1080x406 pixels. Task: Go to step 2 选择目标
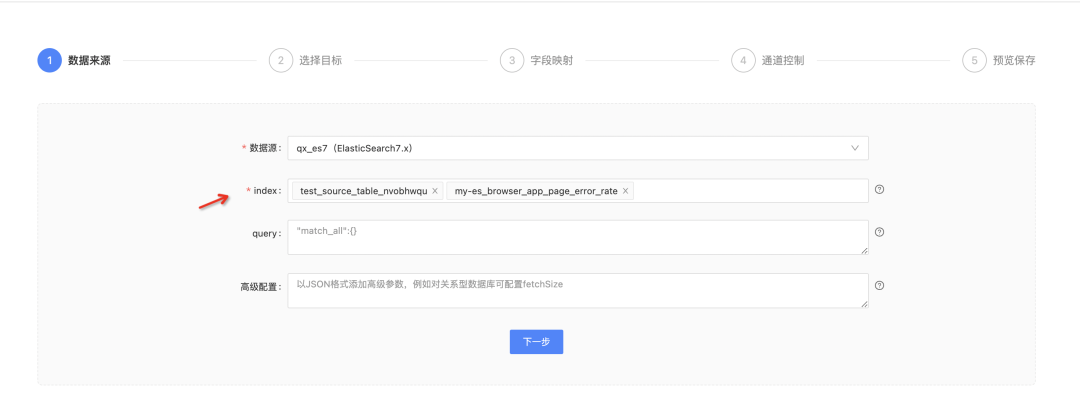(x=305, y=61)
